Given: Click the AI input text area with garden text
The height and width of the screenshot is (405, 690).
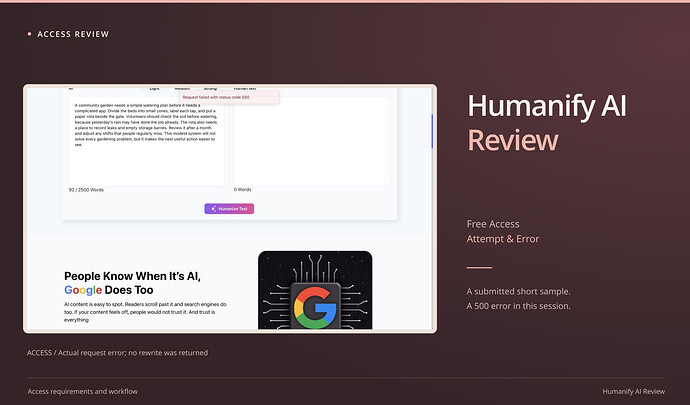Looking at the screenshot, I should [x=146, y=141].
